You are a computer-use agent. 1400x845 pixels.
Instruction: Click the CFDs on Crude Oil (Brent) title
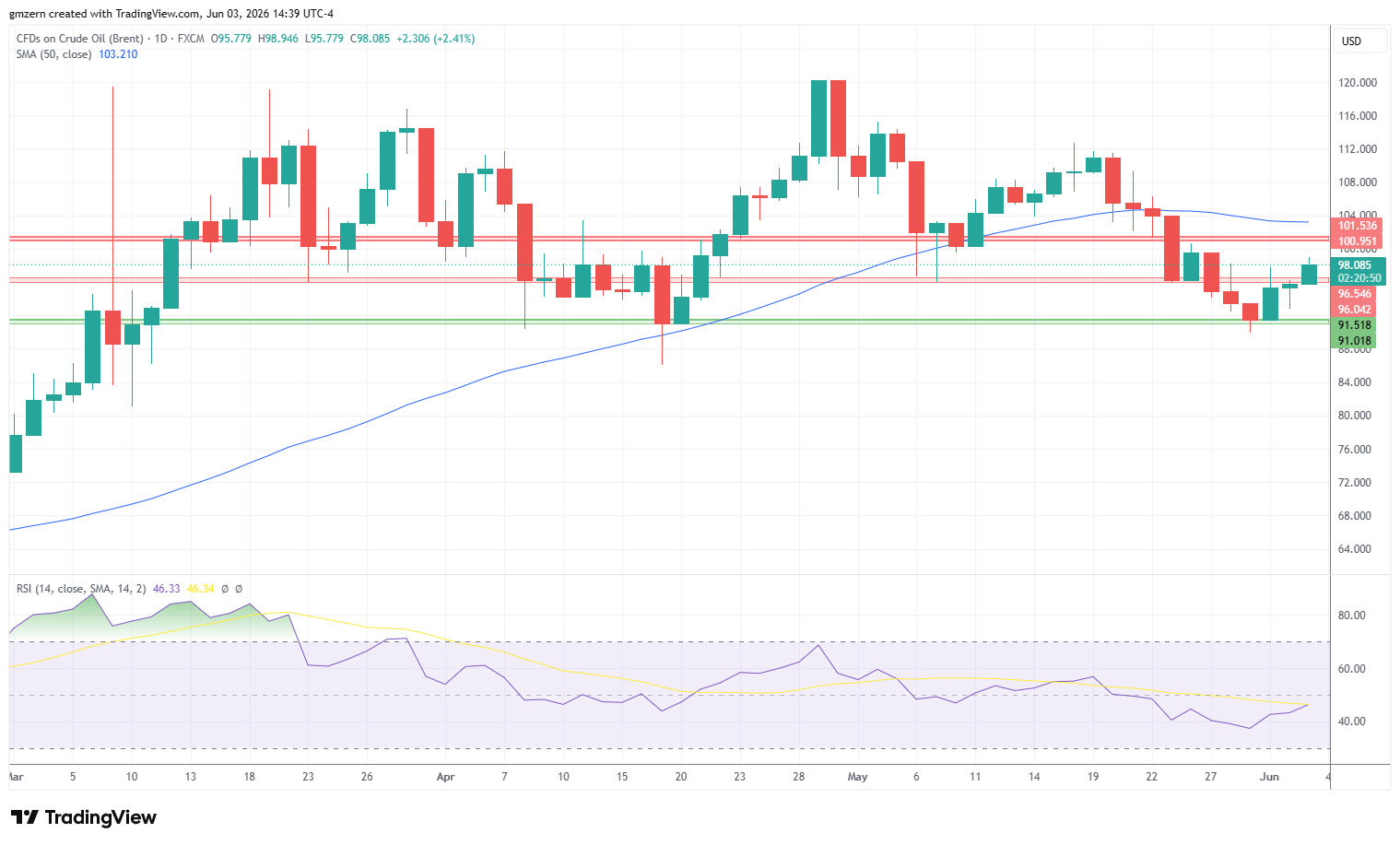click(x=80, y=39)
